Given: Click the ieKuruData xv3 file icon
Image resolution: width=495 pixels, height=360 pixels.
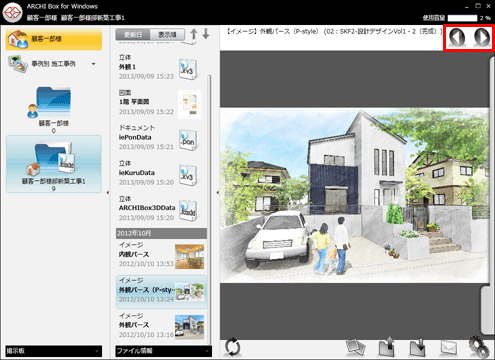Looking at the screenshot, I should 188,175.
